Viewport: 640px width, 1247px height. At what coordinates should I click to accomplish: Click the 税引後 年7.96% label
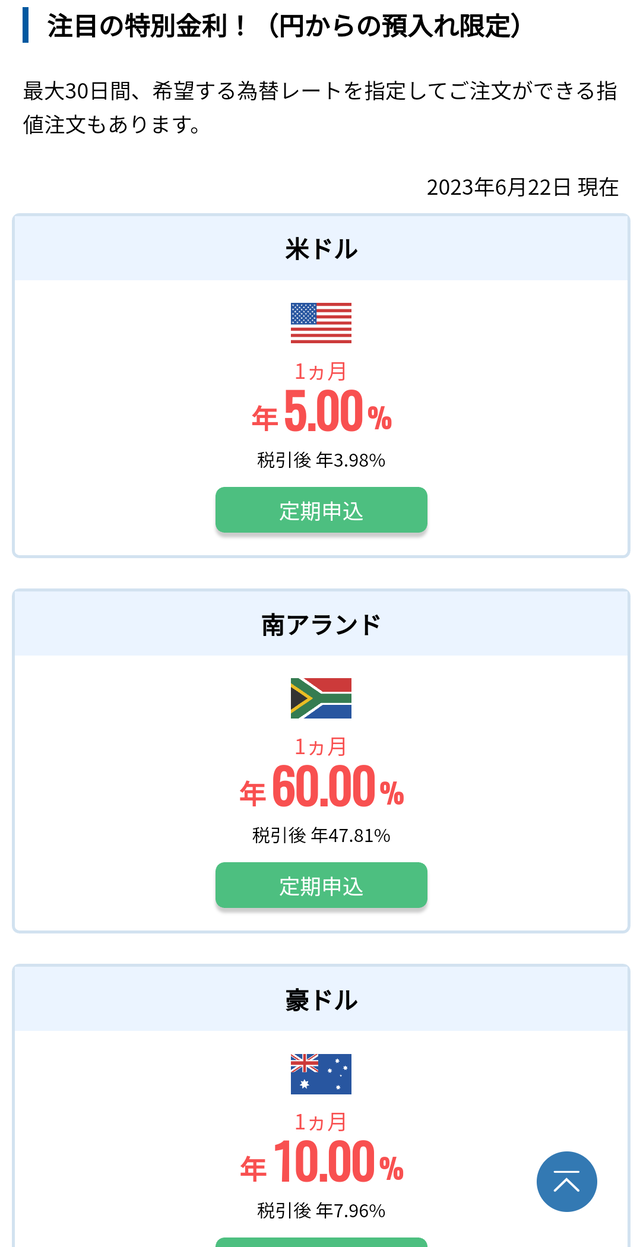[x=321, y=1210]
